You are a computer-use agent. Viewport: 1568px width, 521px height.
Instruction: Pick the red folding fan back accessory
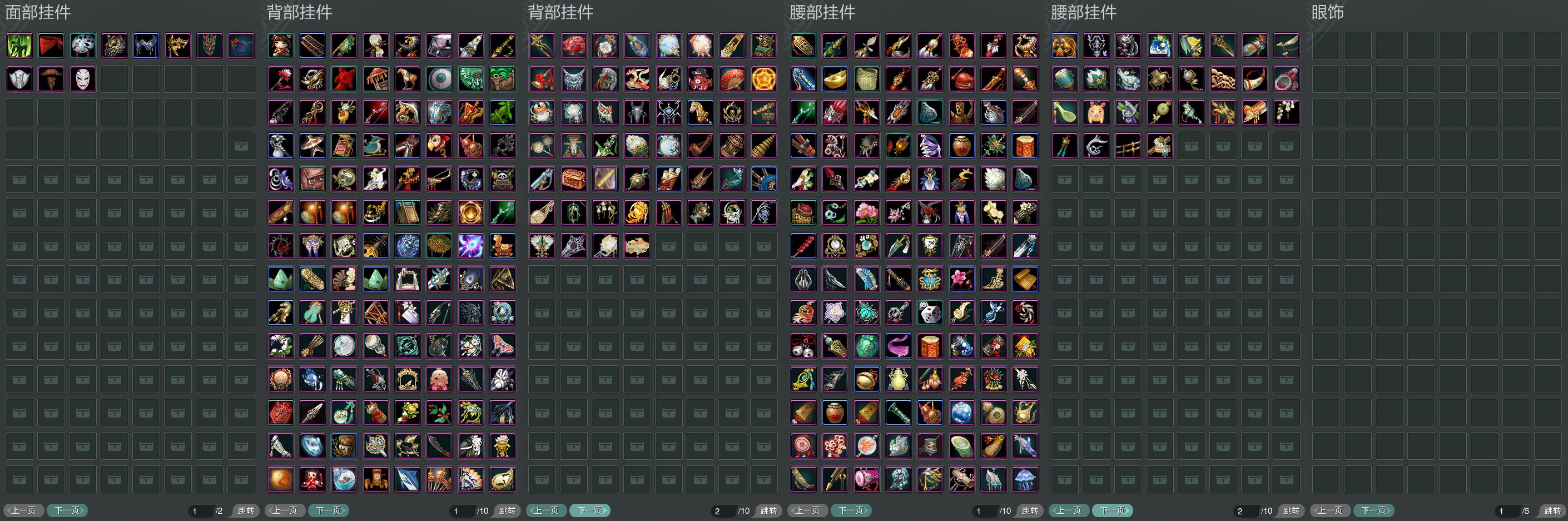click(732, 79)
